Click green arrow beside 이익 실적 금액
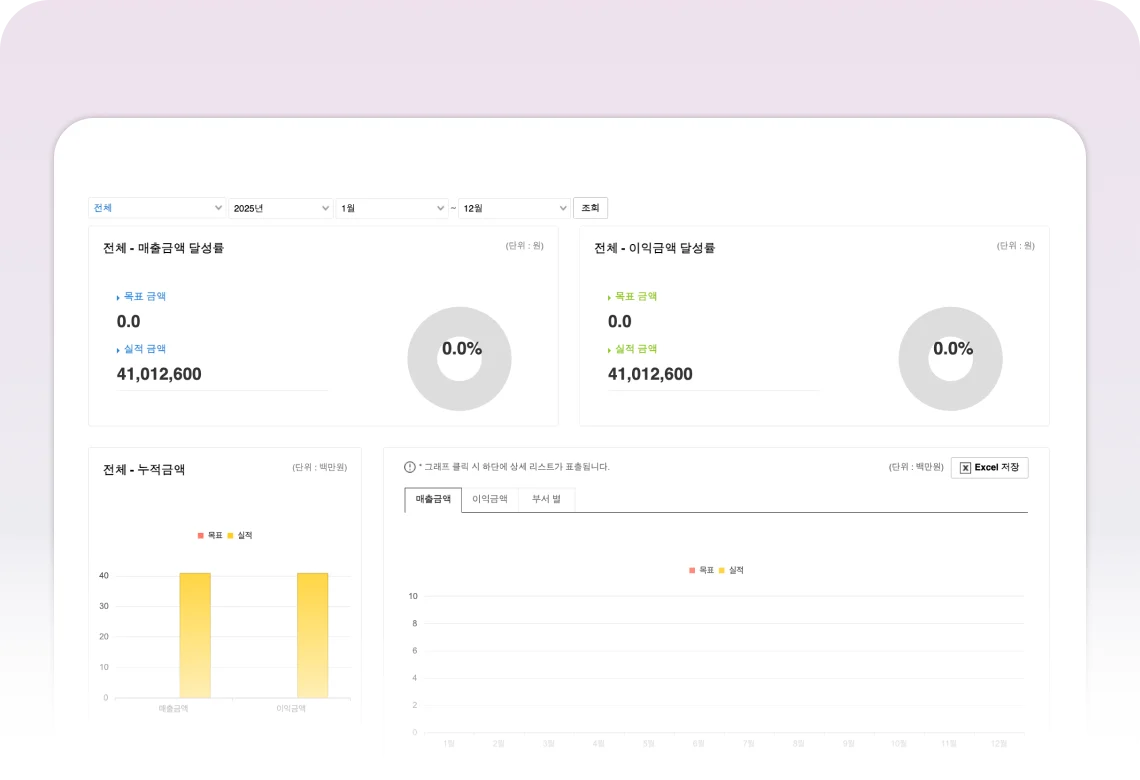Viewport: 1140px width, 780px height. point(609,350)
